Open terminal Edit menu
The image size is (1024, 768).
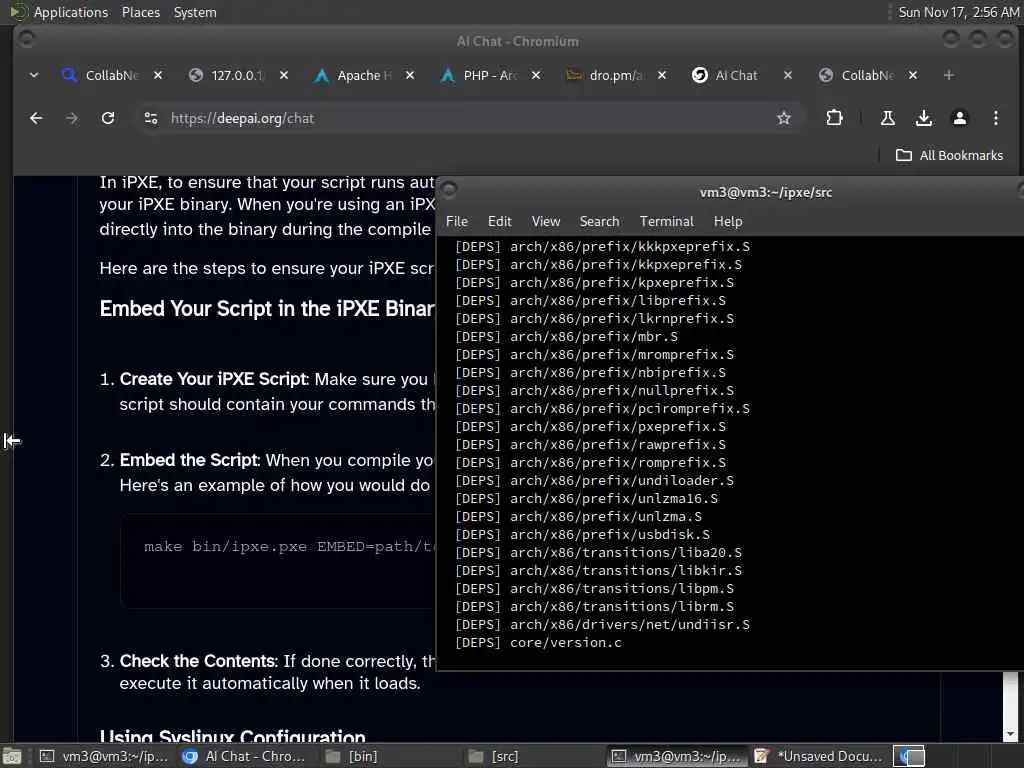[500, 221]
